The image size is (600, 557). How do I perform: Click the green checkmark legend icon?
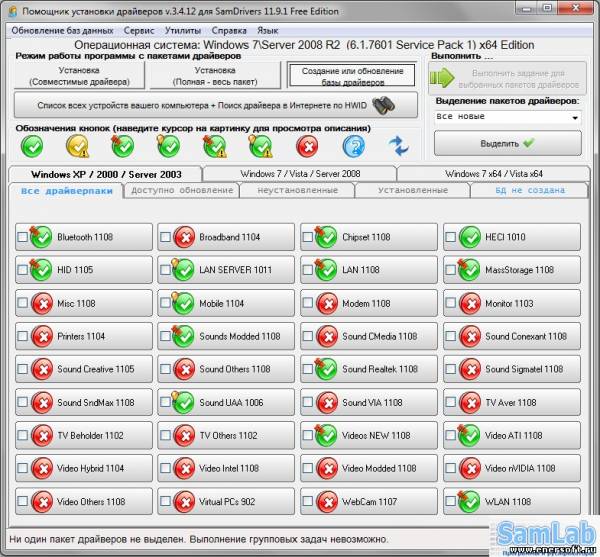pos(32,147)
